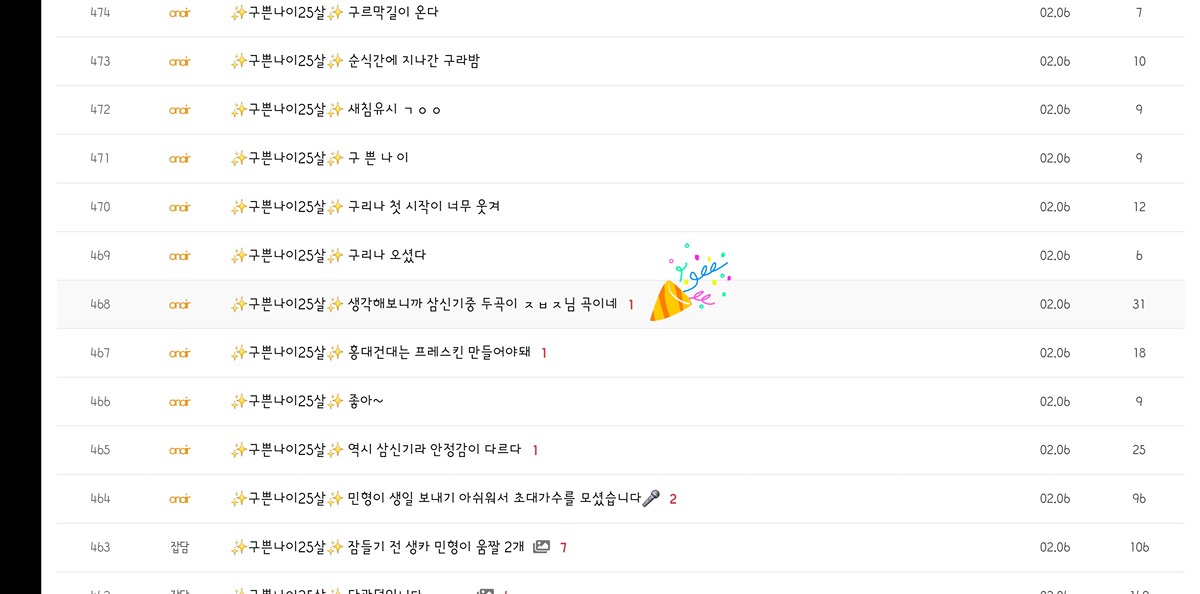The image size is (1200, 594).
Task: Click the party popper emoji sticker
Action: click(x=690, y=283)
